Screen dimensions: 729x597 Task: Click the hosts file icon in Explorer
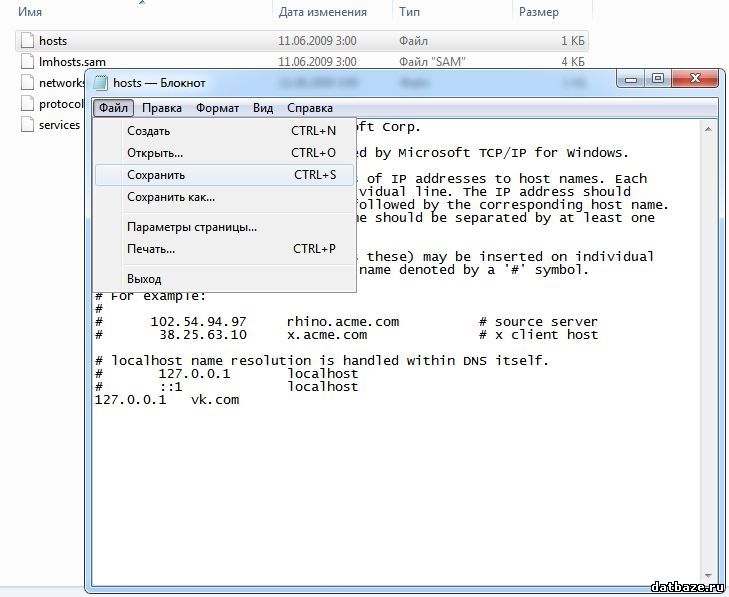pos(27,41)
